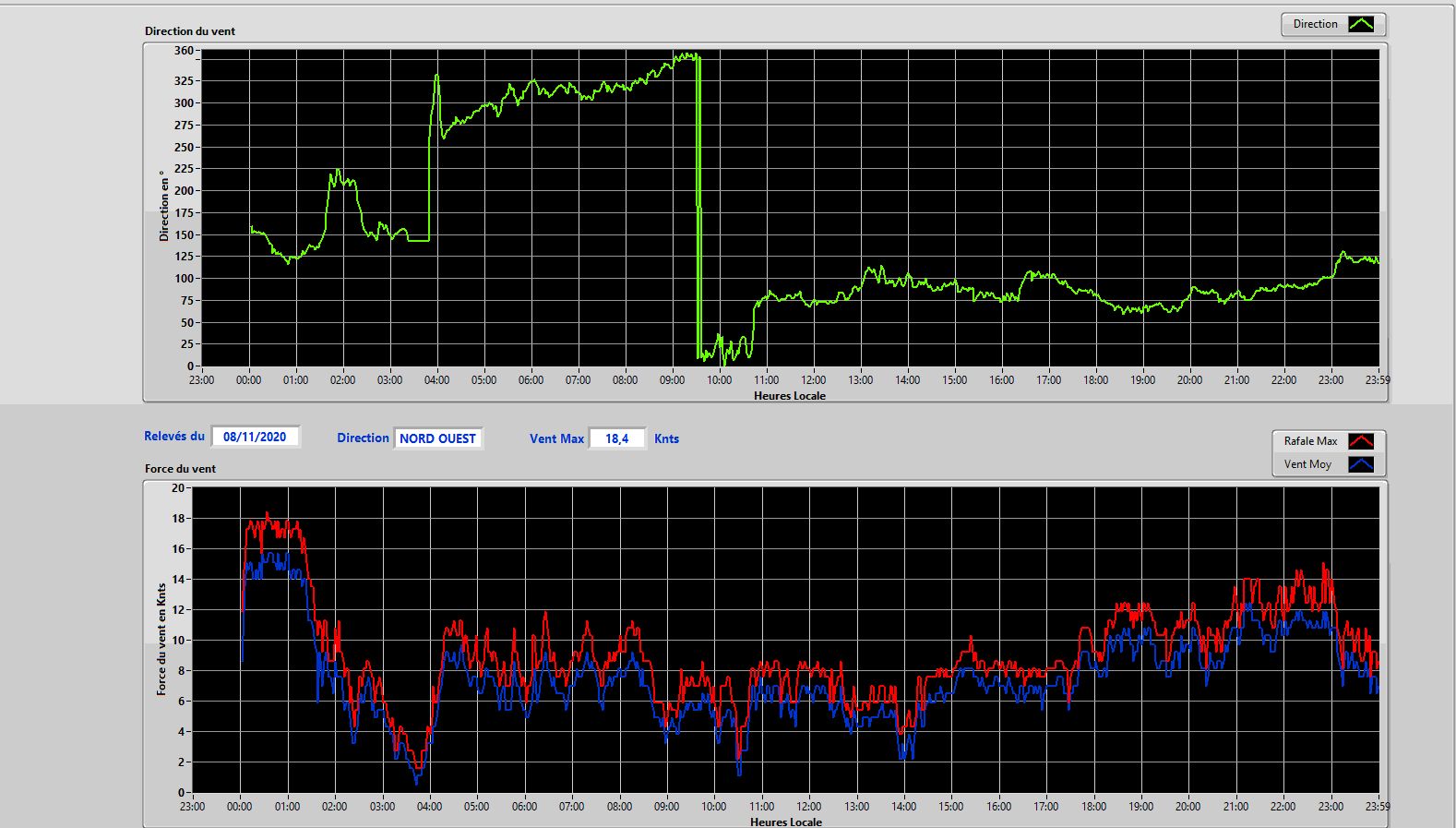Click the Vent Moy legend label

point(1307,464)
